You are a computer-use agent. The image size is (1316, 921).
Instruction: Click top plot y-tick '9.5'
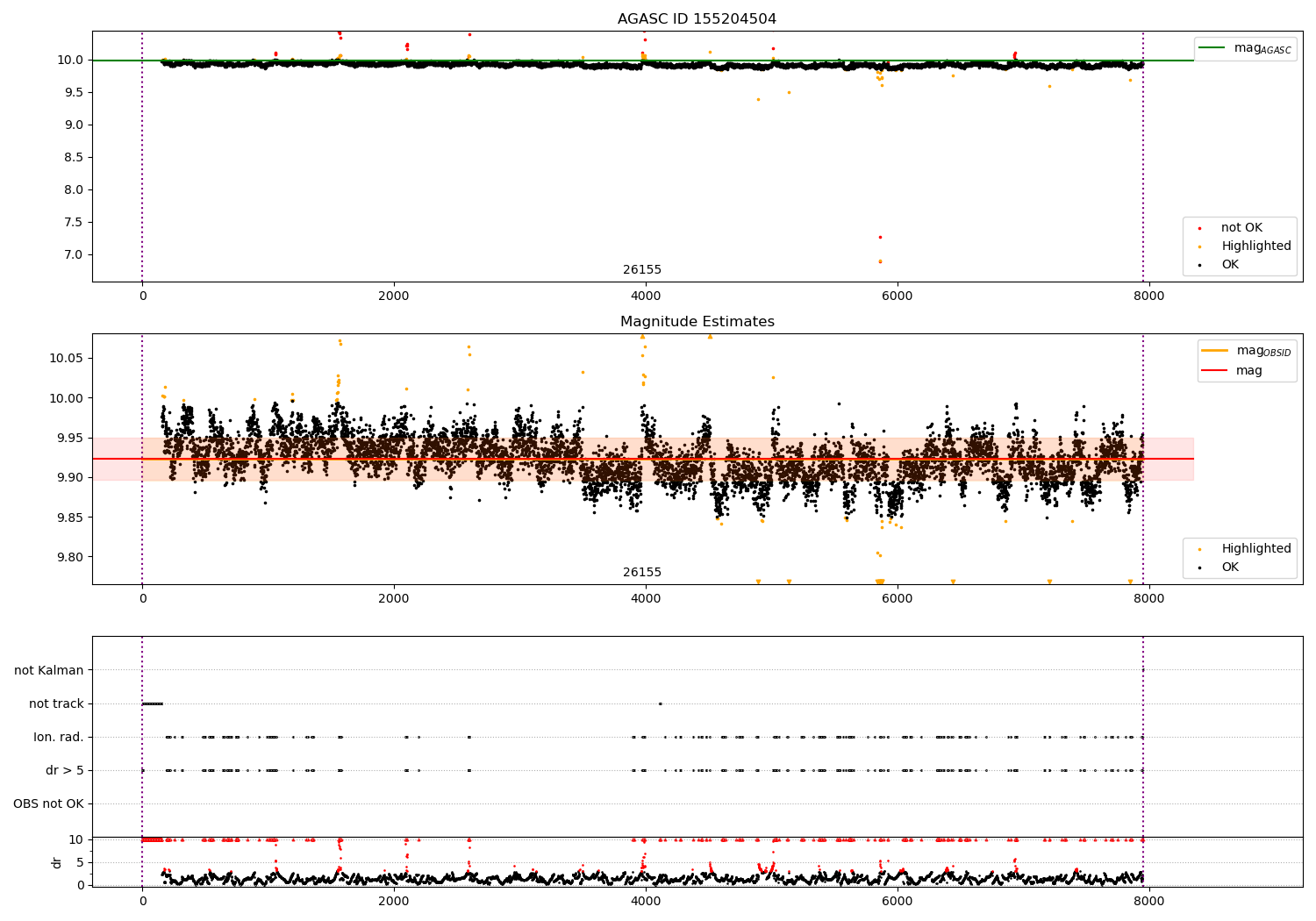tap(74, 93)
